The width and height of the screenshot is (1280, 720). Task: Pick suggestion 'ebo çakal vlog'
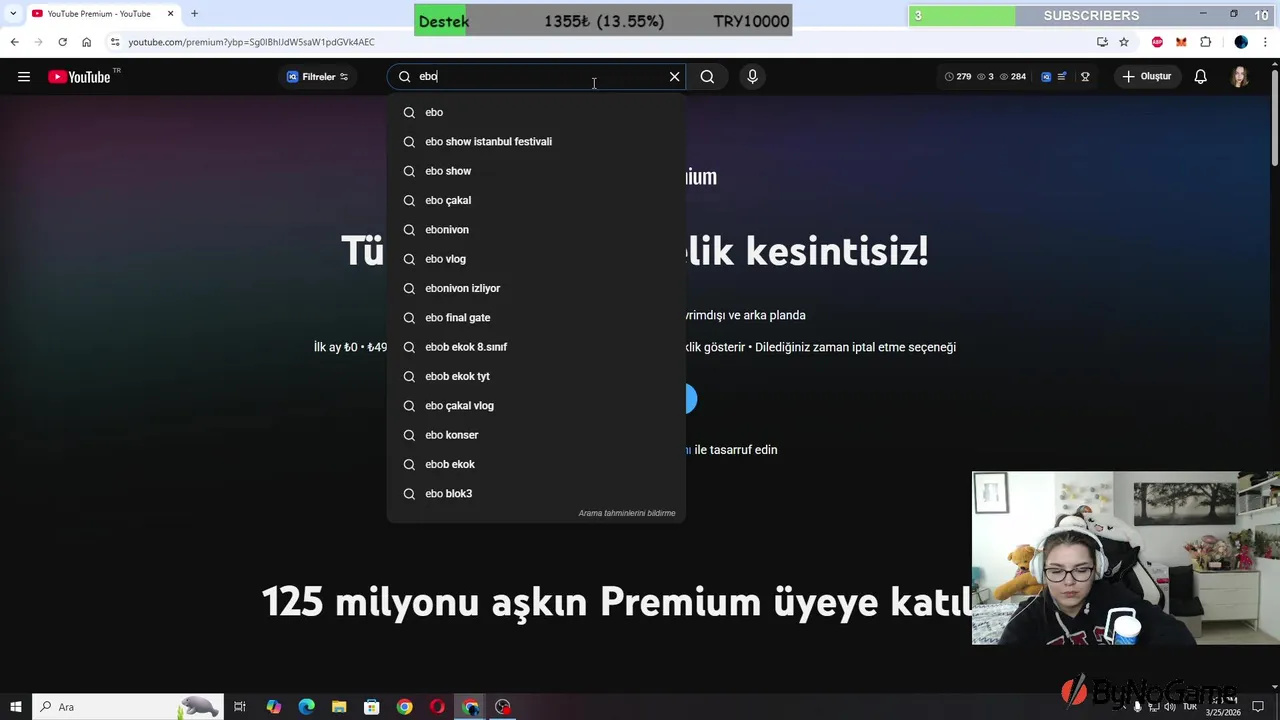[x=536, y=406]
